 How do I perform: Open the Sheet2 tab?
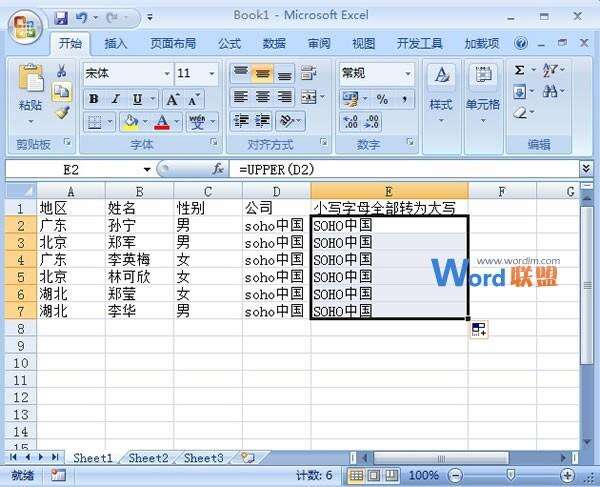148,458
